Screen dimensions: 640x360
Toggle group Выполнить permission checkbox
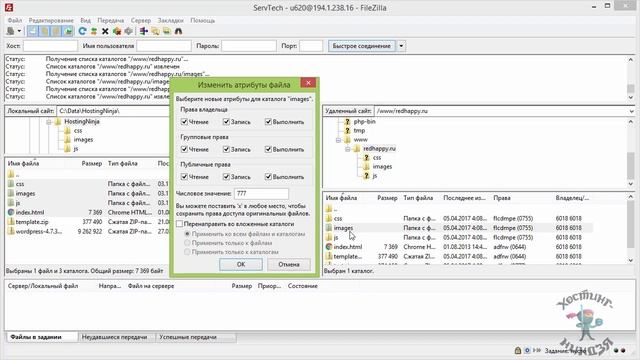coord(268,149)
